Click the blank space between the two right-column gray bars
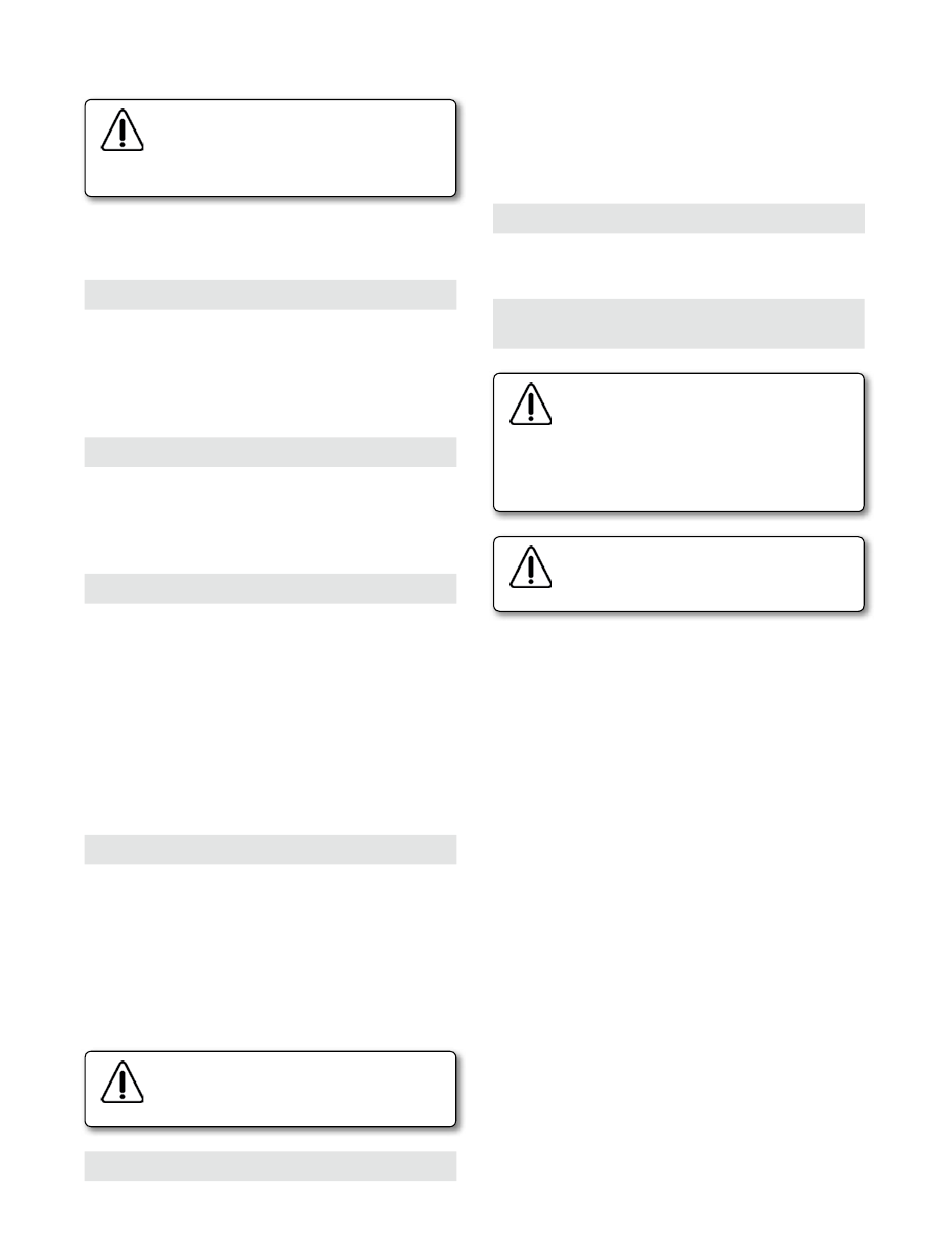Viewport: 950px width, 1244px height. (678, 265)
